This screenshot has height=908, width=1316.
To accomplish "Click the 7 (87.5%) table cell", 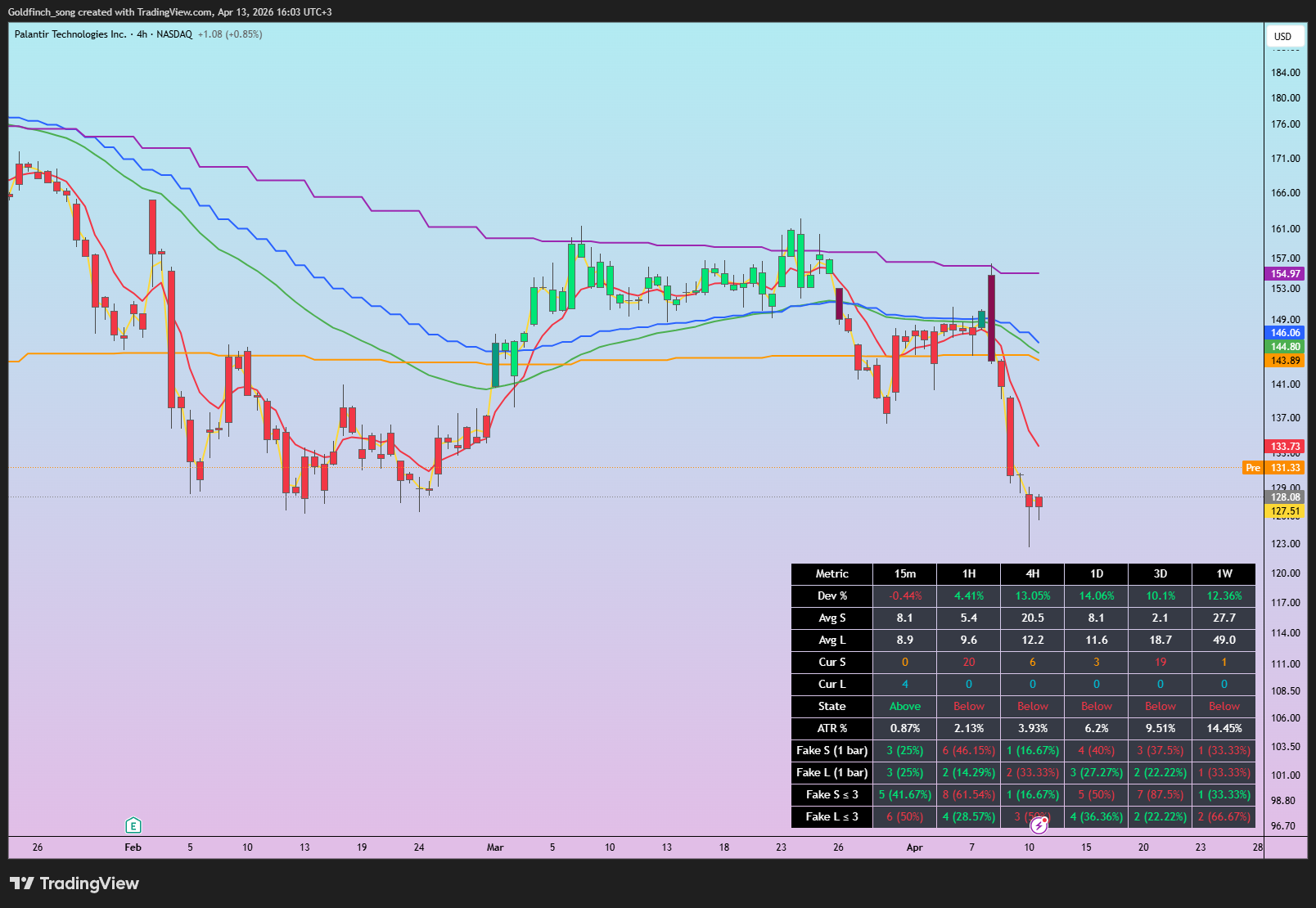I will 1161,795.
